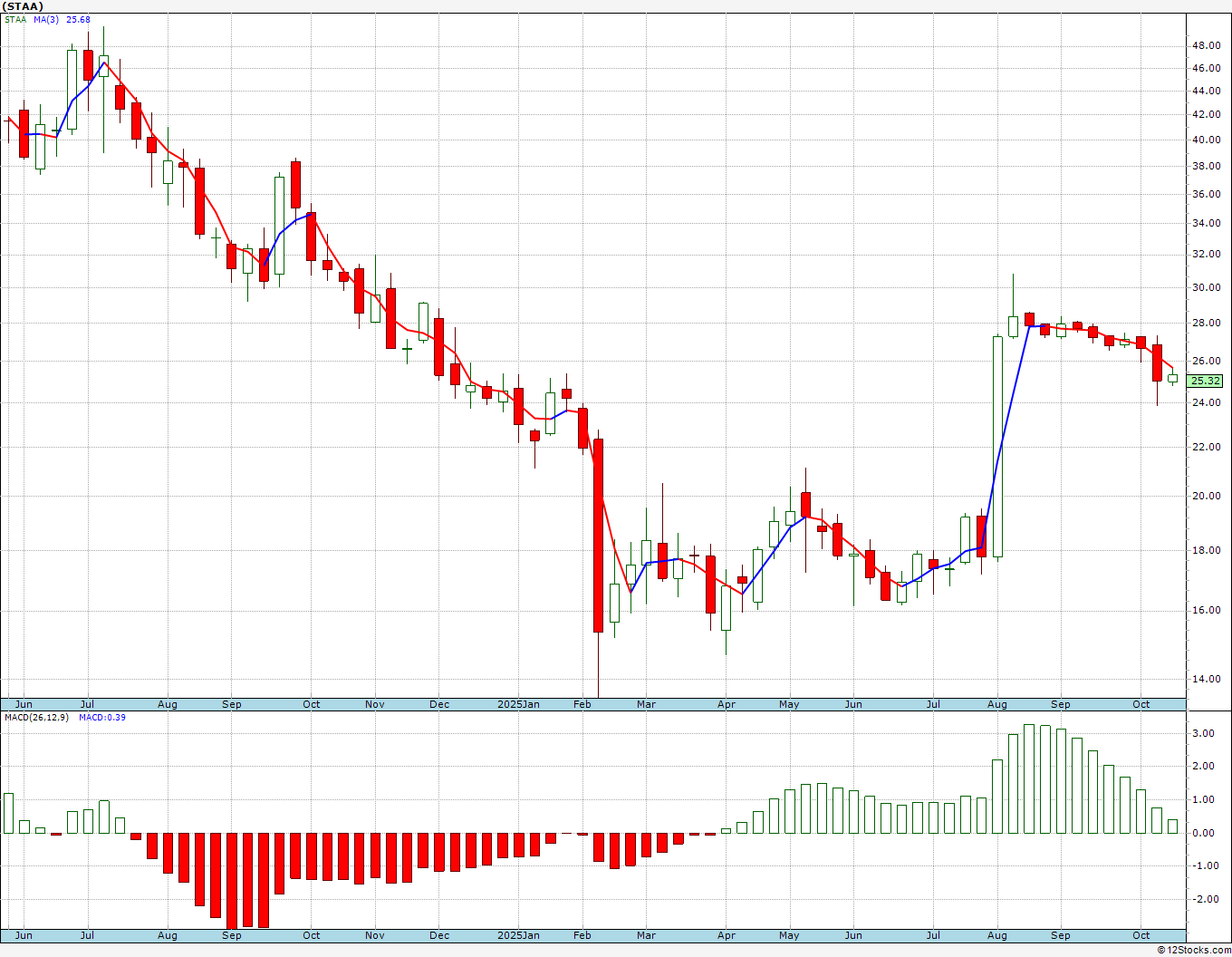Select the green STAA legend label

tap(15, 19)
